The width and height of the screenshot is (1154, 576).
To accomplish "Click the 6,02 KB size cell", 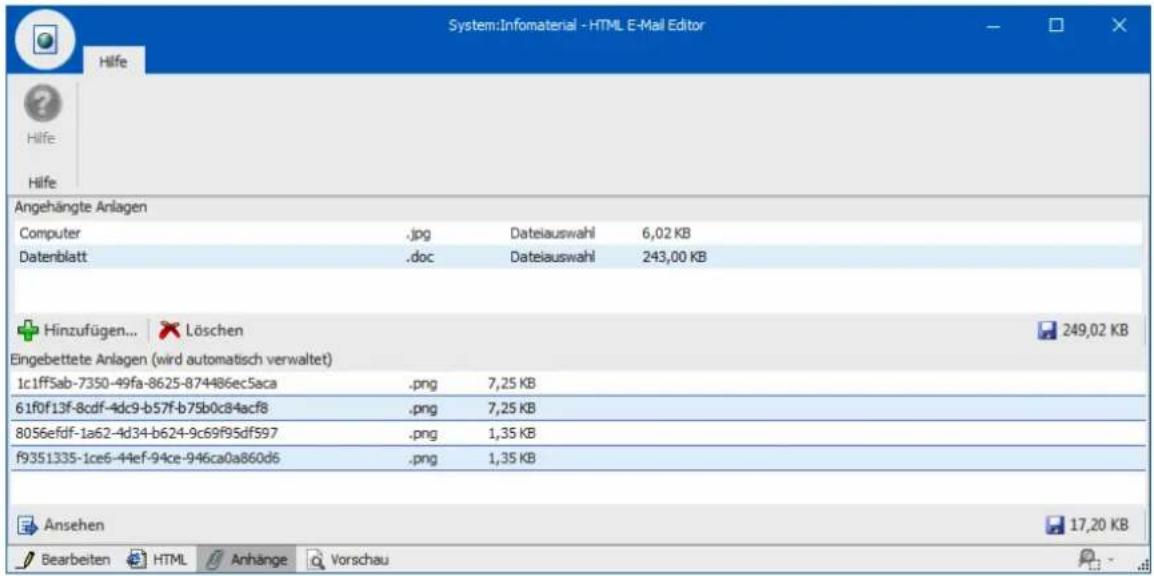I will 666,233.
